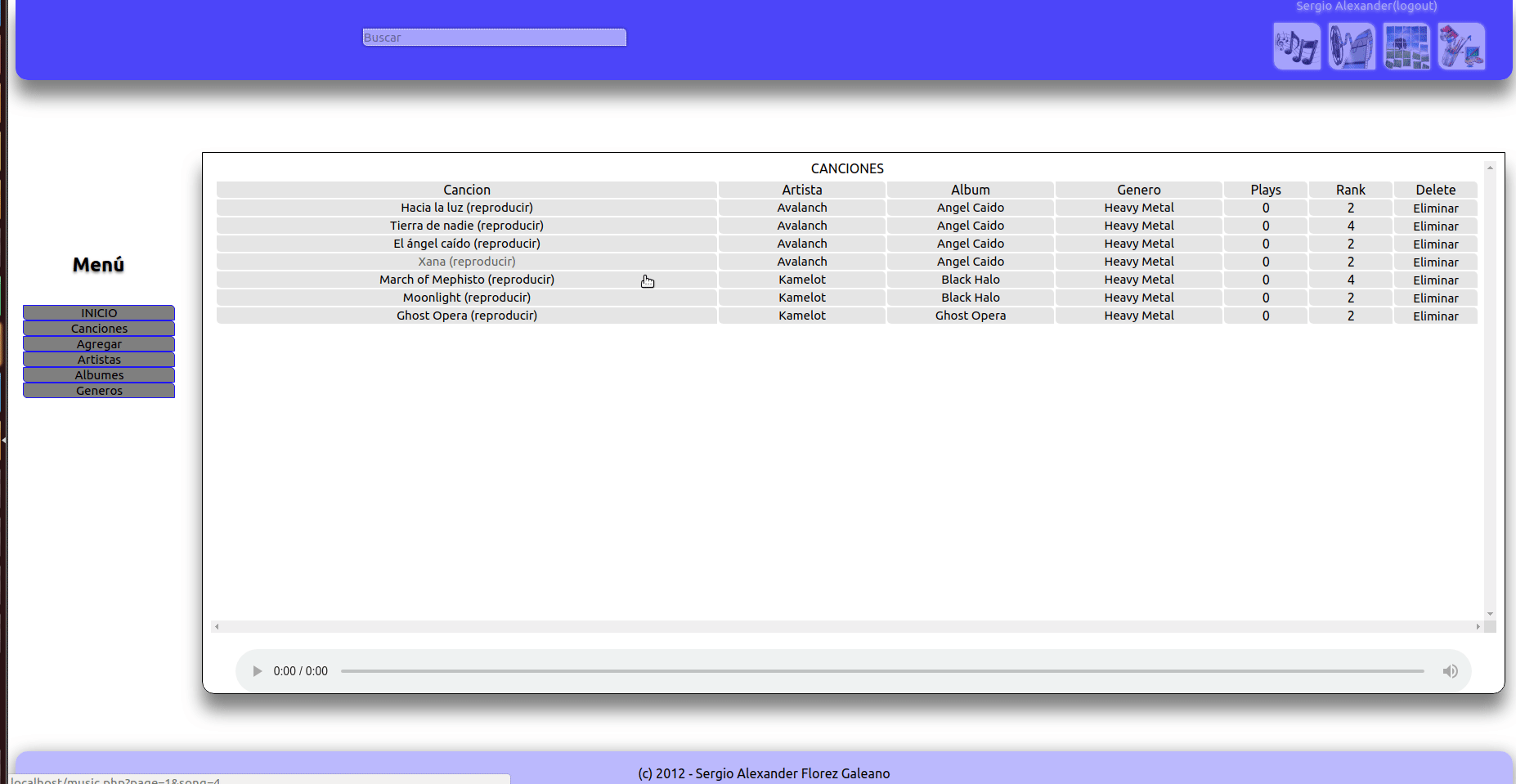
Task: Click the left arrow of the horizontal scrollbar
Action: (217, 625)
